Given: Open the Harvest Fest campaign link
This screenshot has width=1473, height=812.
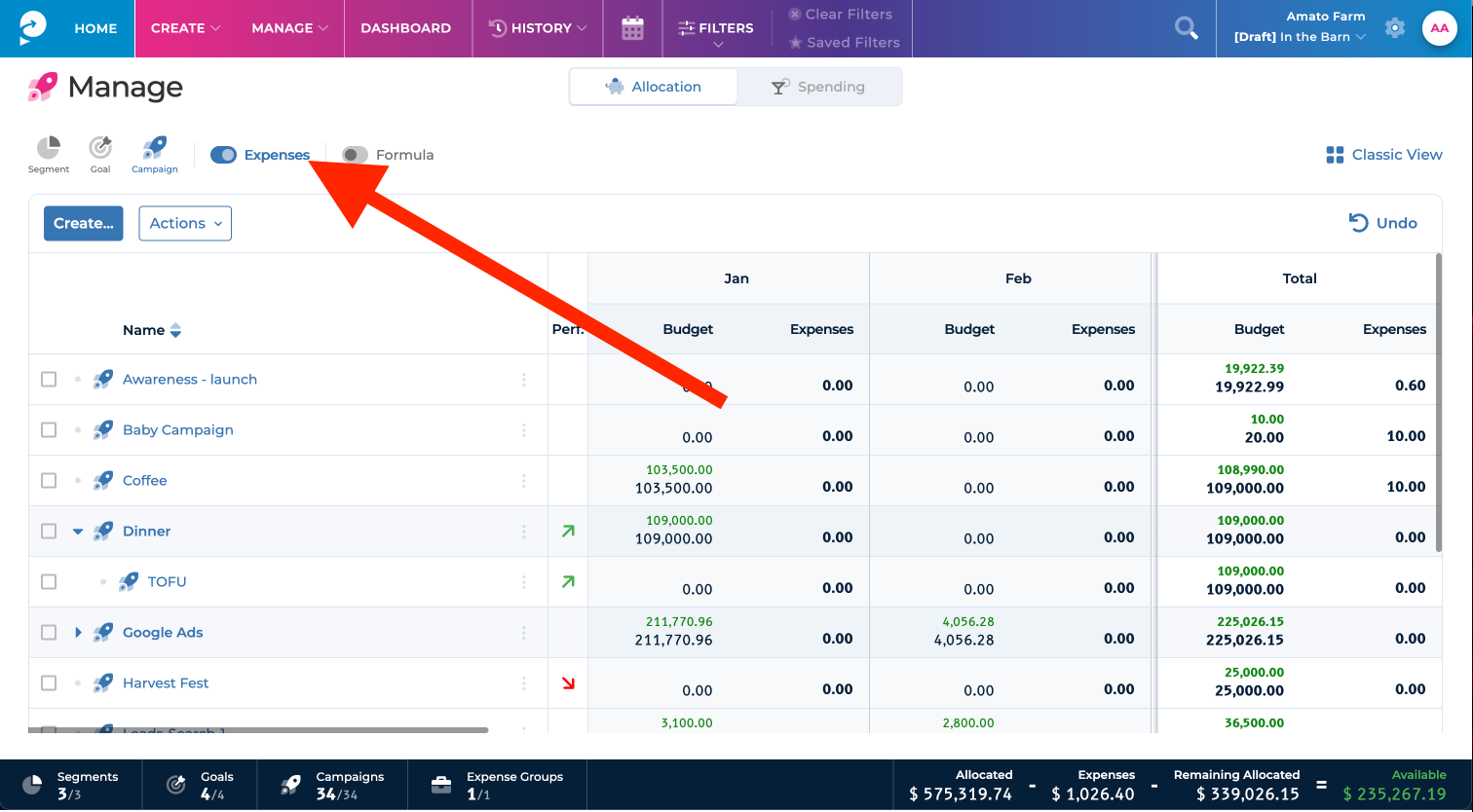Looking at the screenshot, I should (166, 683).
